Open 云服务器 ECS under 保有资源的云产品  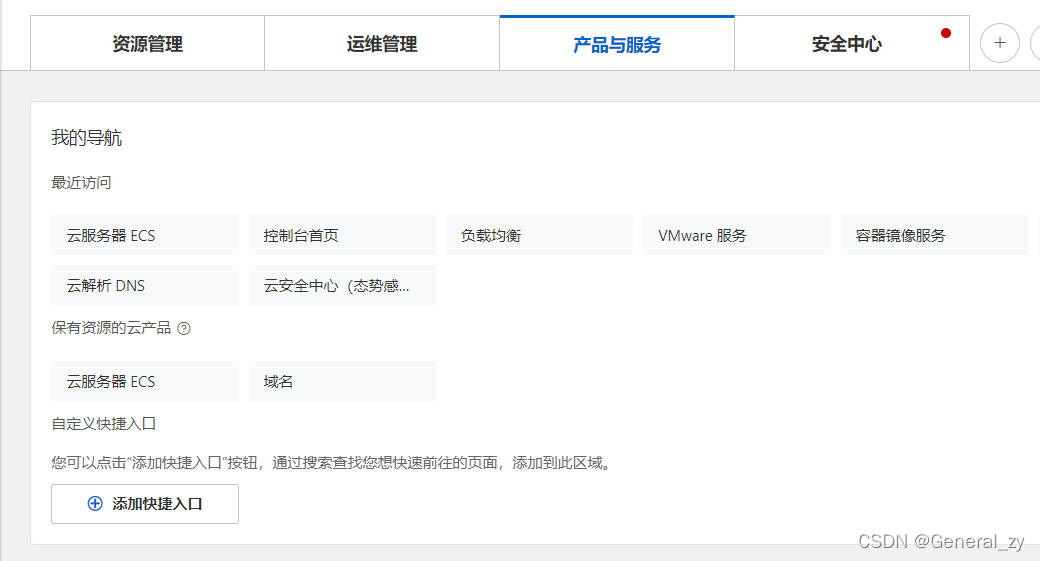click(145, 381)
